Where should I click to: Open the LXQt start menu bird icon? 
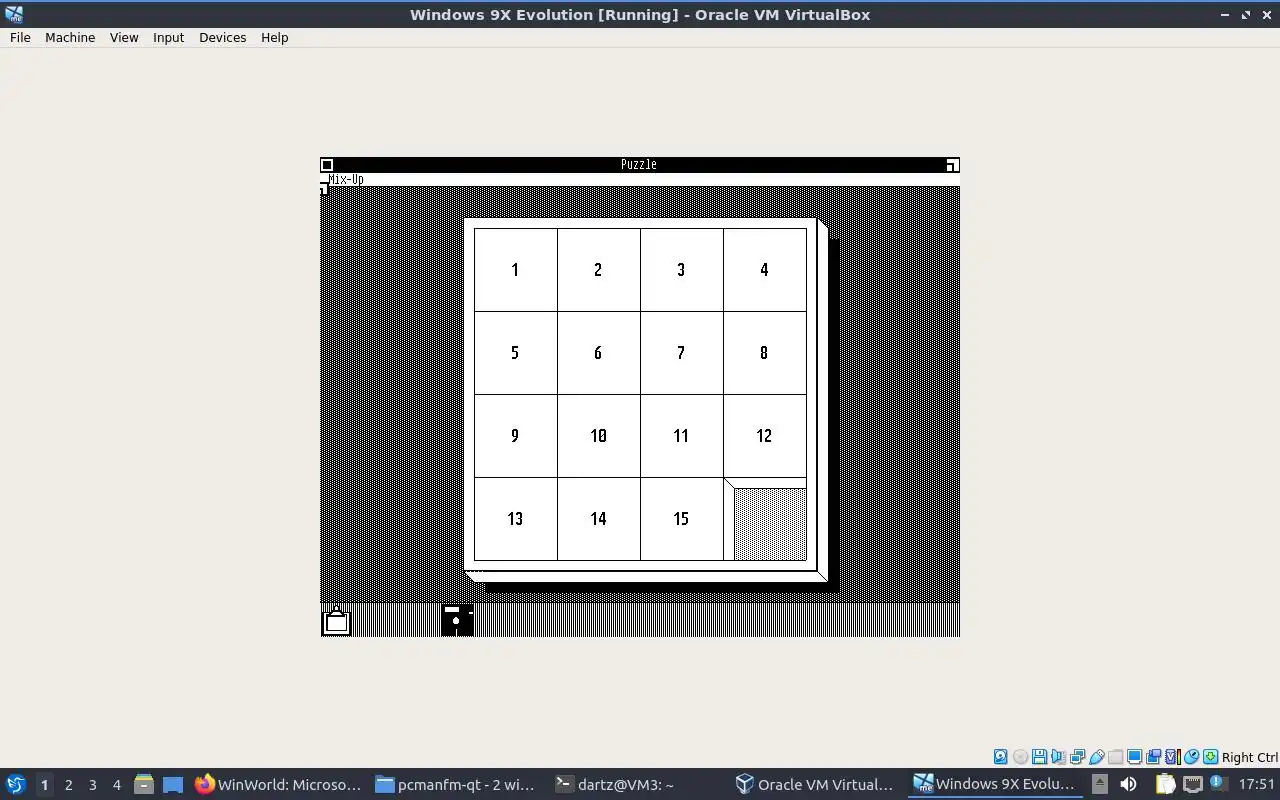[x=16, y=785]
